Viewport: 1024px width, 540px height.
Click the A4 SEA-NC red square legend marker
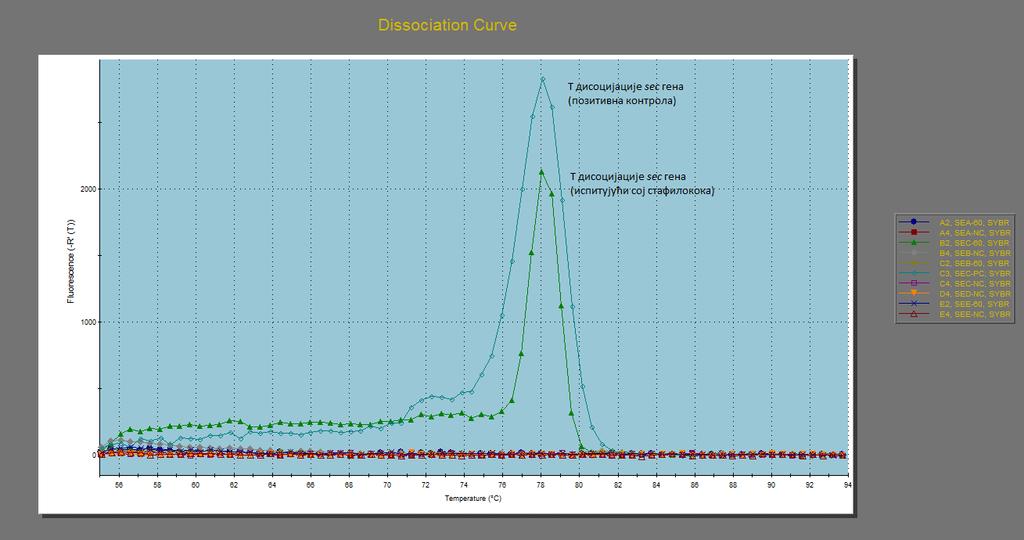[914, 232]
